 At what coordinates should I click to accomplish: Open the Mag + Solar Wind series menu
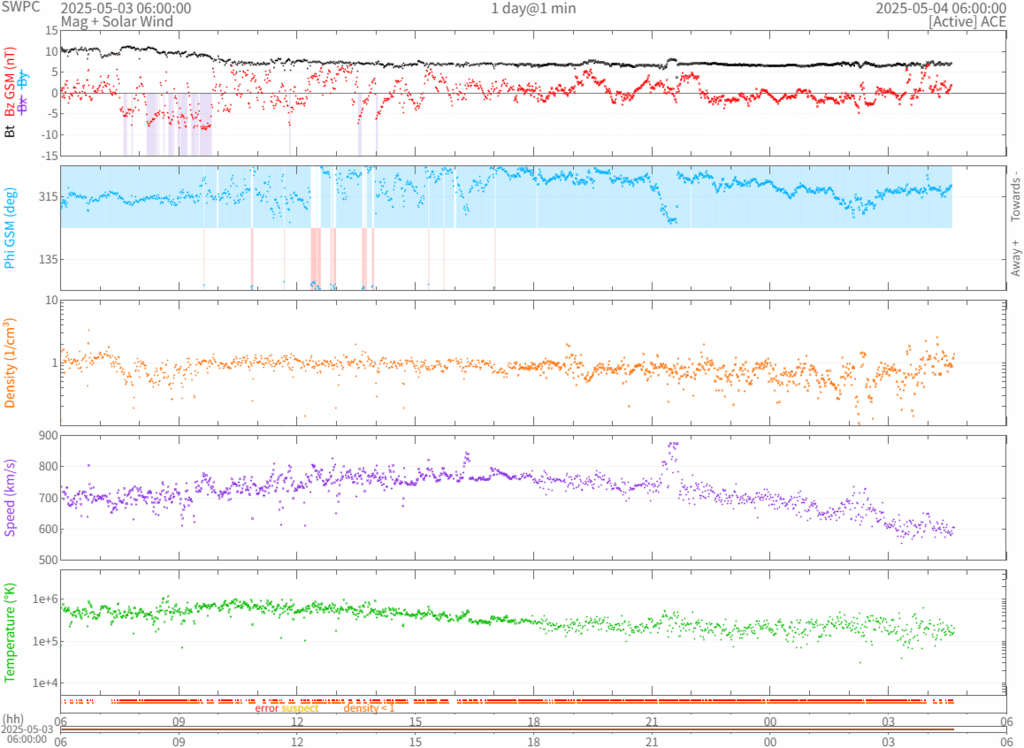click(116, 21)
